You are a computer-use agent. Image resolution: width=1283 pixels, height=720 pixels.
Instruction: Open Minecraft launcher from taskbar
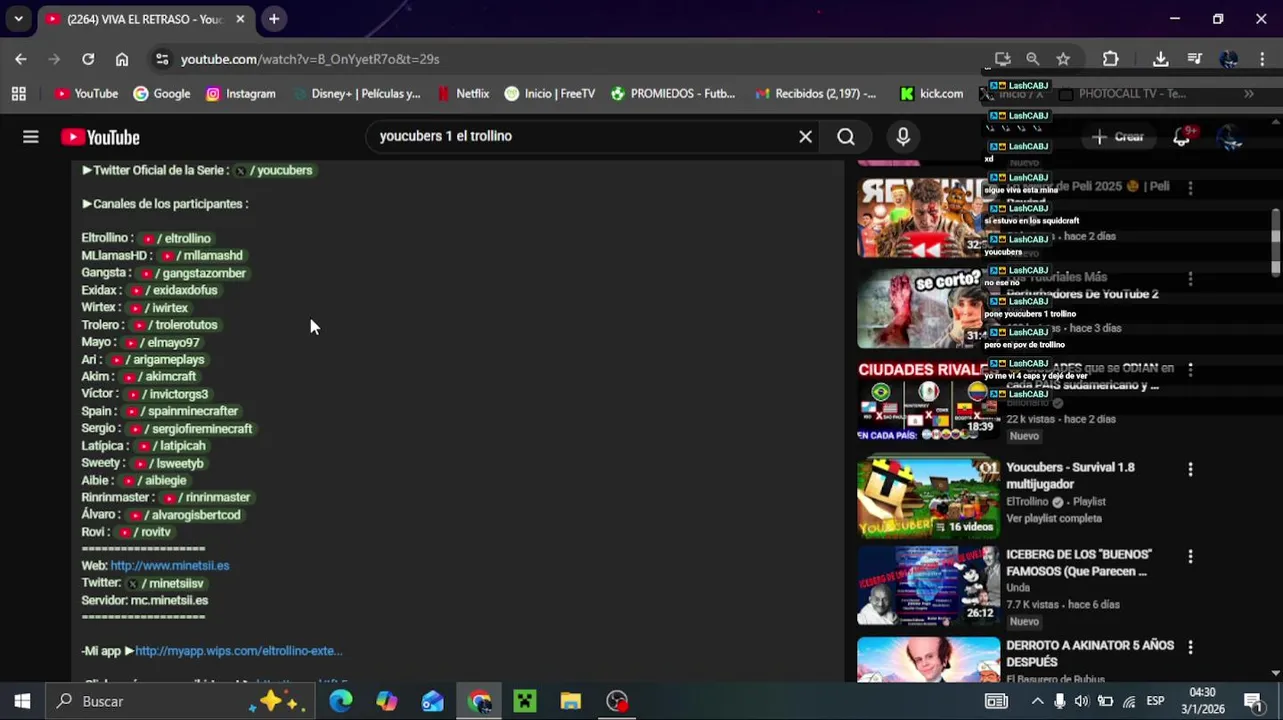coord(525,701)
